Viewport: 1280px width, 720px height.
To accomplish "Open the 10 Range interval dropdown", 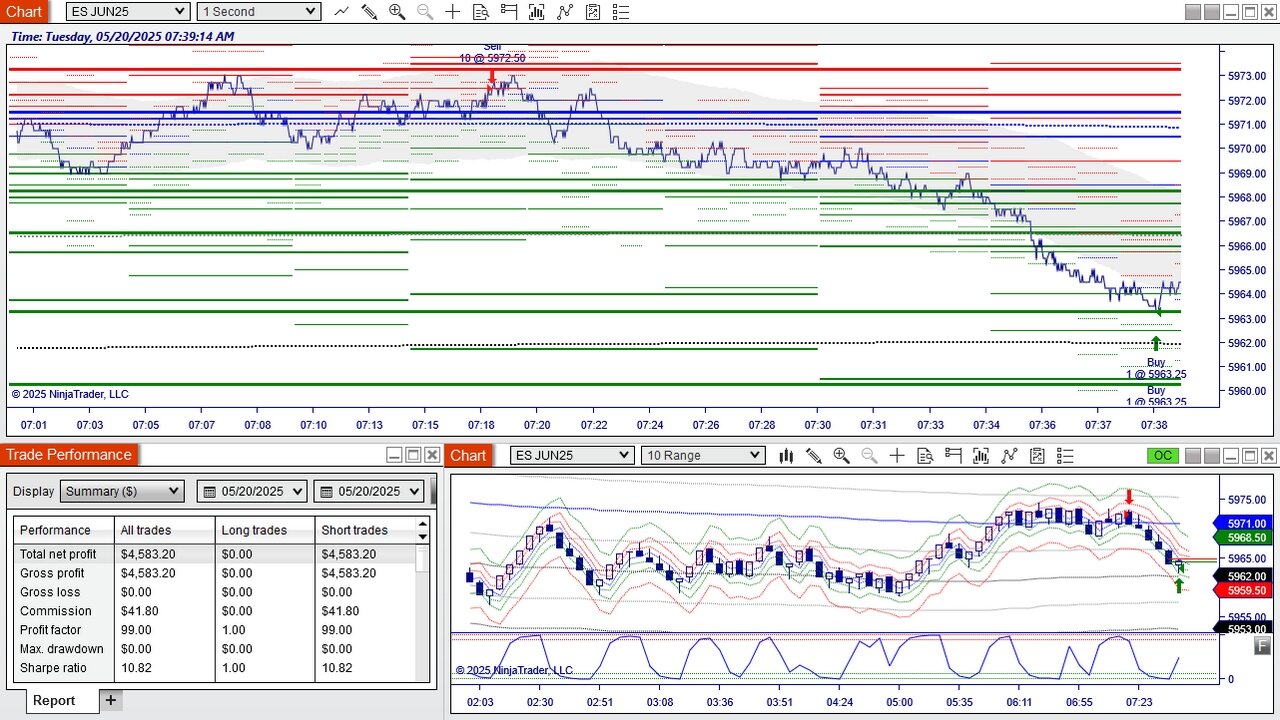I will tap(702, 456).
